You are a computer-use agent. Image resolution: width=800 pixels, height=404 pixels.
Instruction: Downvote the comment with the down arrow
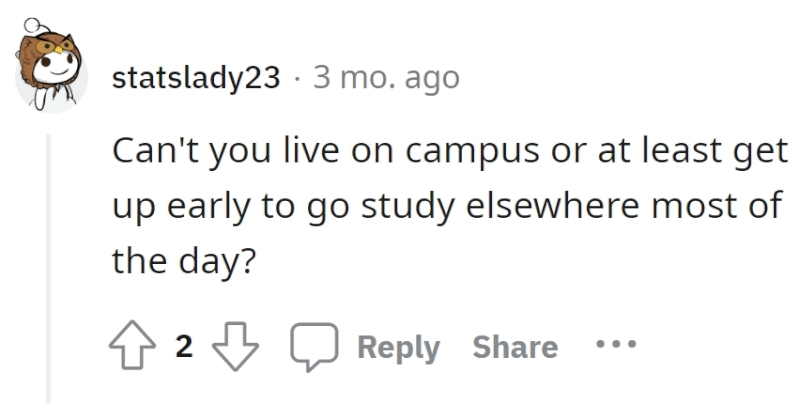(236, 345)
